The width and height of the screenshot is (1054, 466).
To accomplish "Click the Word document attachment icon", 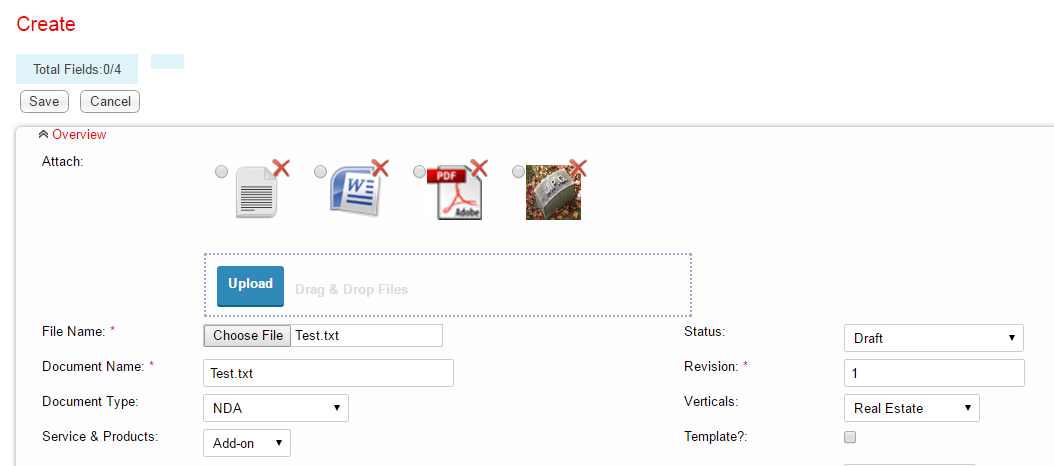I will click(354, 192).
